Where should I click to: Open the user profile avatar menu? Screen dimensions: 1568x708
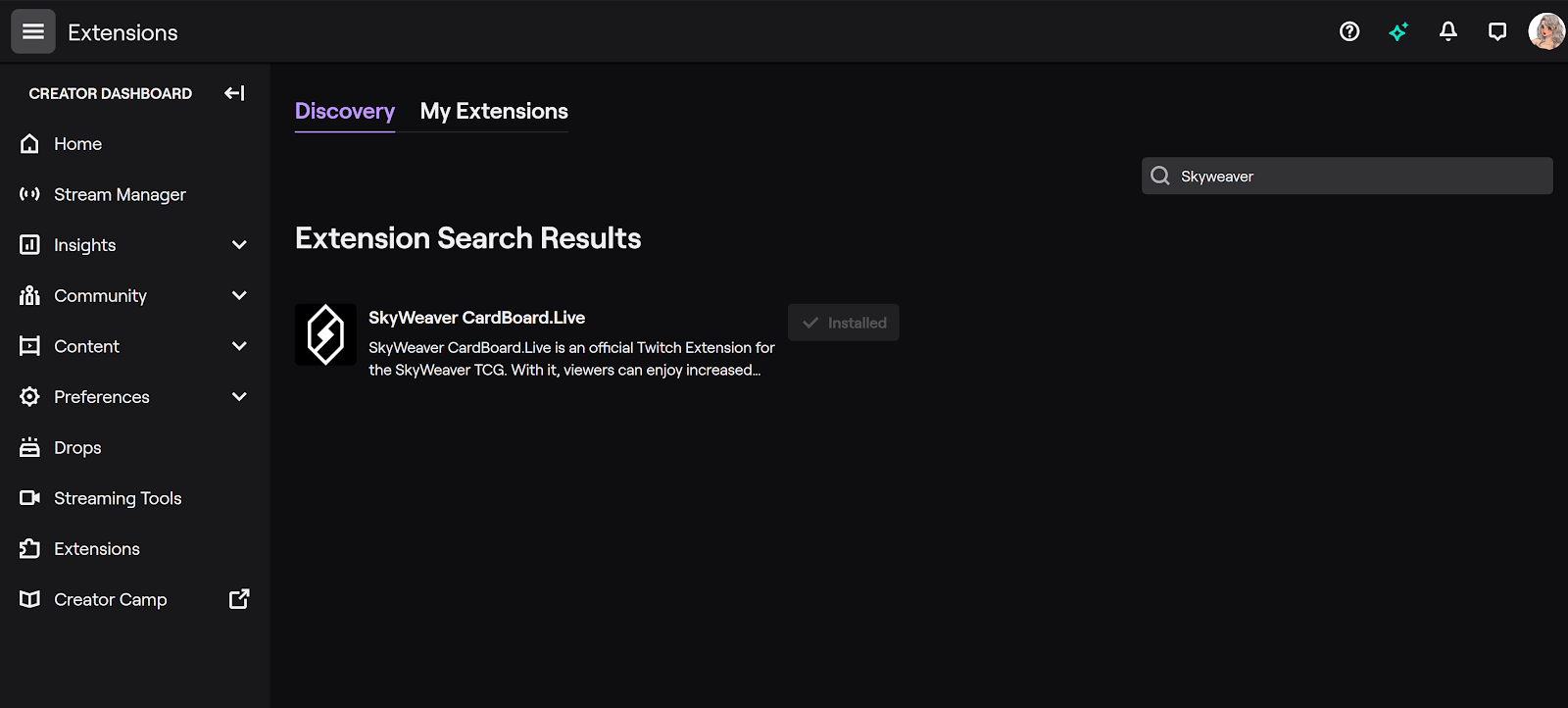pos(1546,31)
